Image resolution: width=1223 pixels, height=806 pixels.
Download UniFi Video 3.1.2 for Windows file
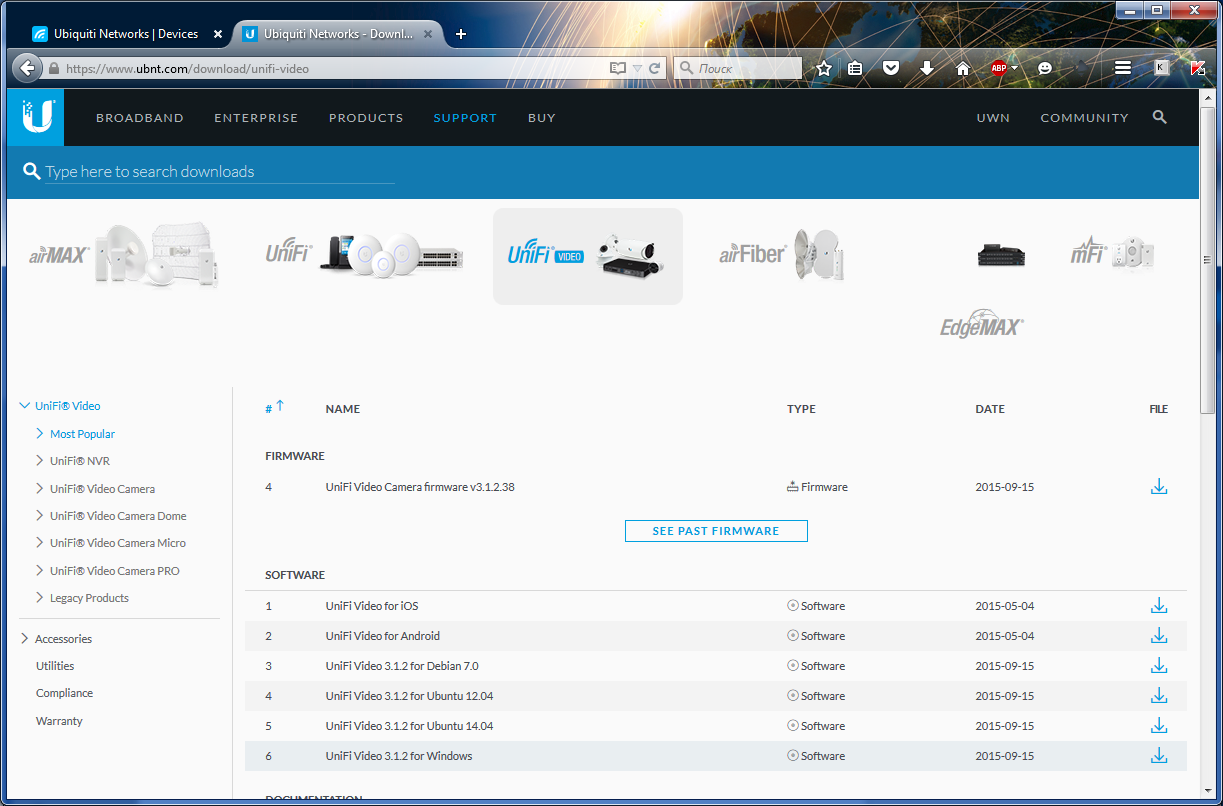point(1158,756)
